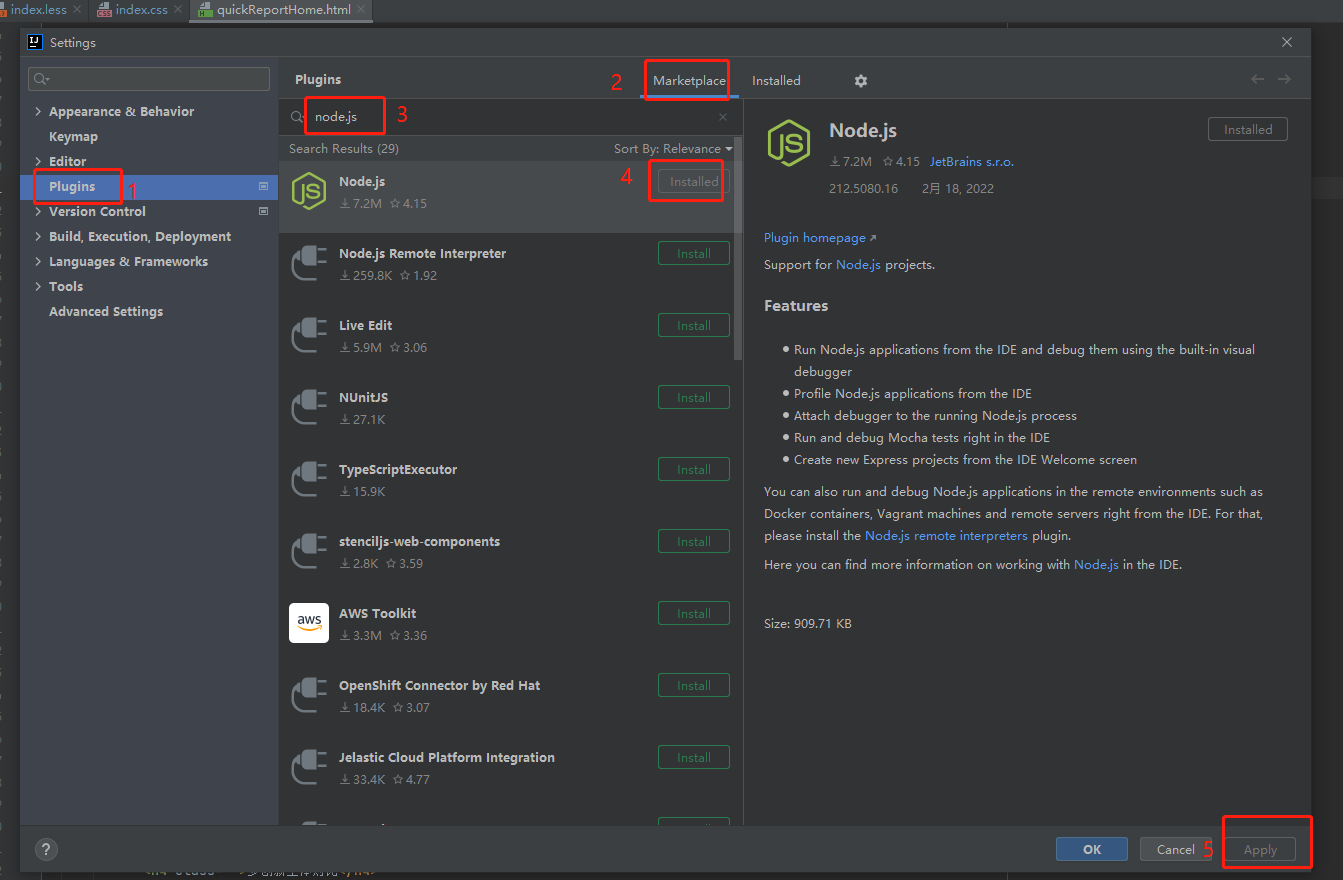Click the AWS Toolkit plugin icon
This screenshot has height=880, width=1343.
[x=309, y=622]
